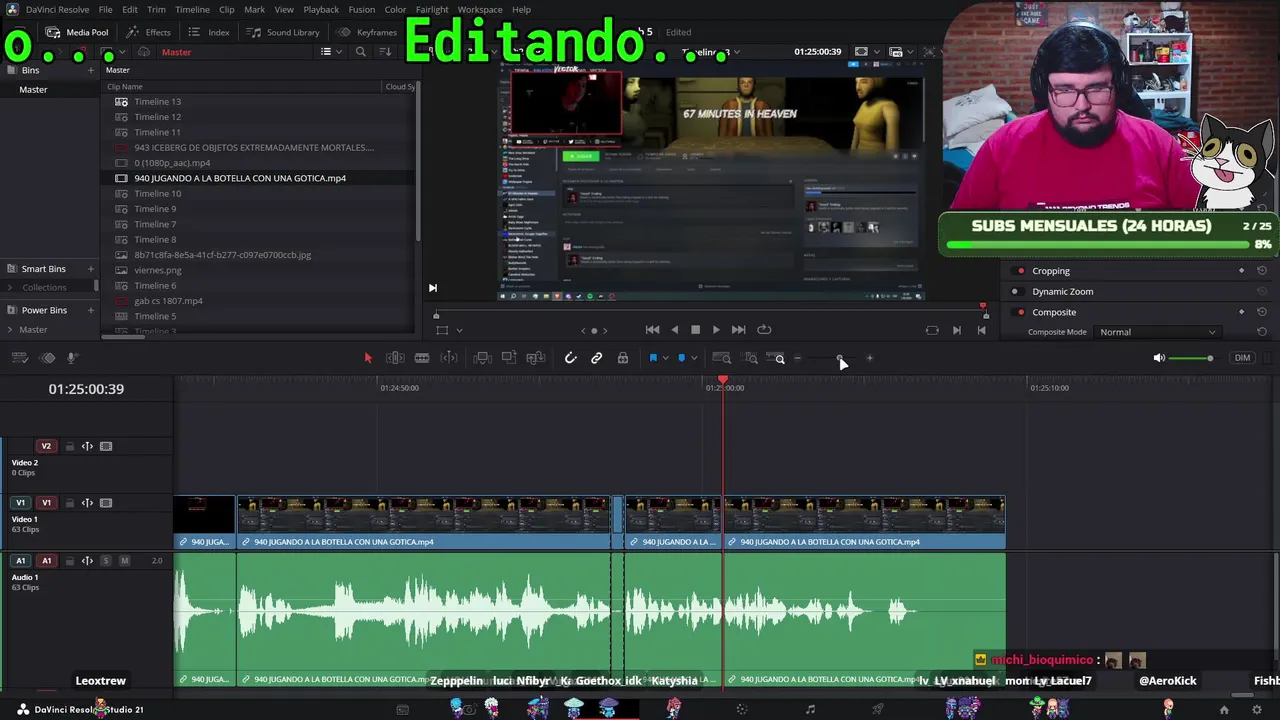
Task: Mute monitor using the speaker icon
Action: tap(1159, 358)
